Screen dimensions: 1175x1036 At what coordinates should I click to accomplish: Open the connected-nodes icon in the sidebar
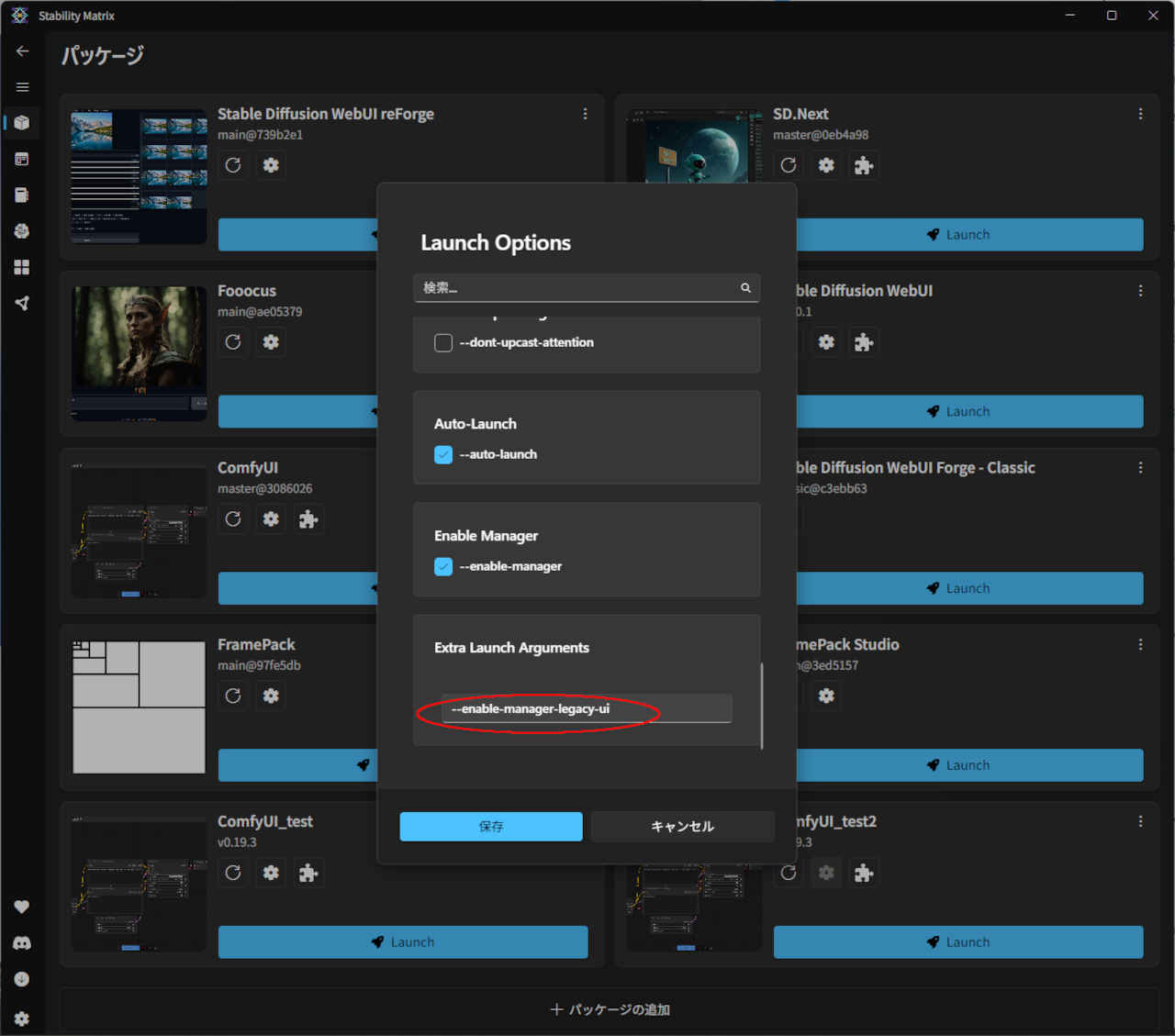(x=22, y=303)
